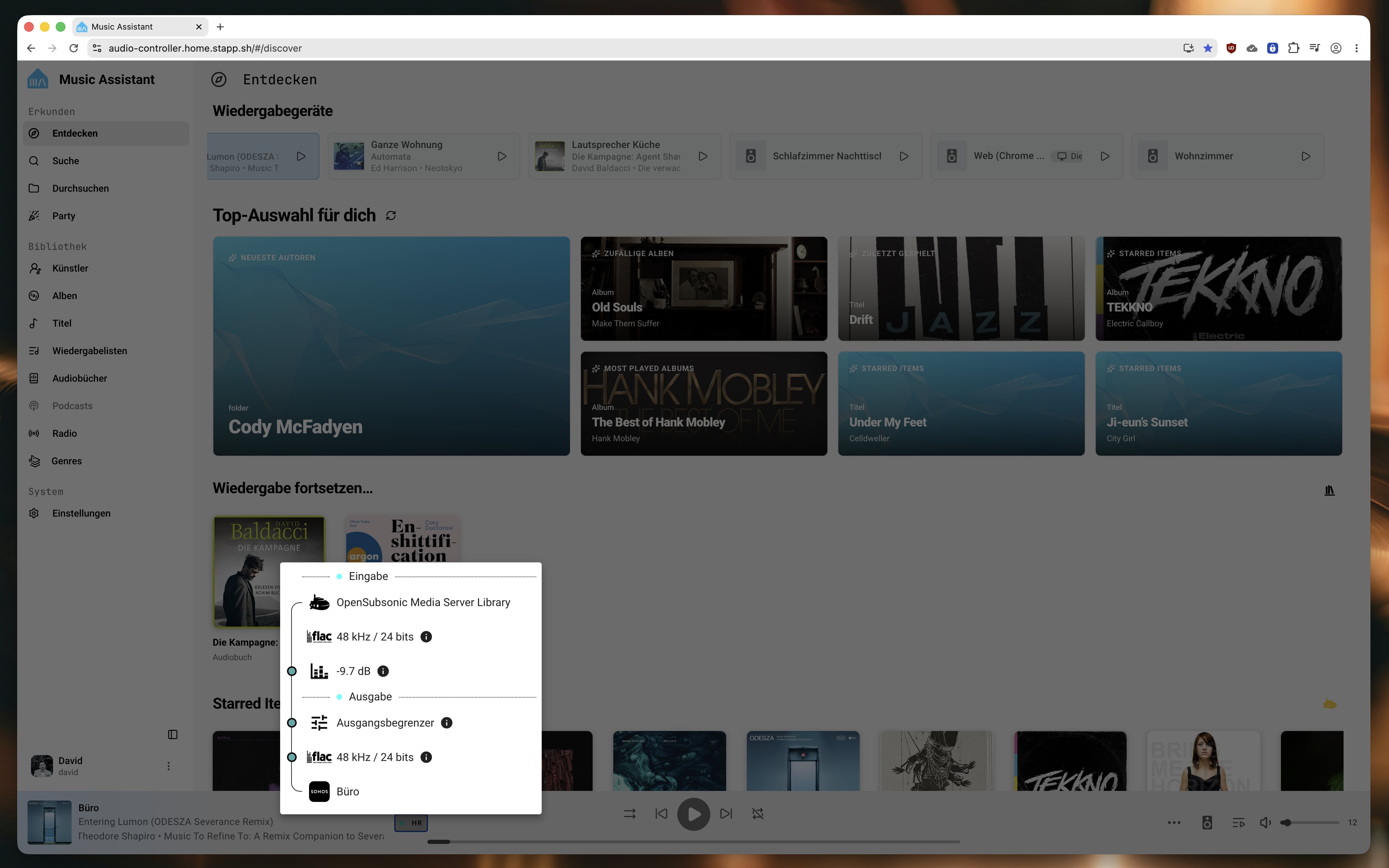Open the player selection speaker icon
Viewport: 1389px width, 868px height.
click(1207, 823)
